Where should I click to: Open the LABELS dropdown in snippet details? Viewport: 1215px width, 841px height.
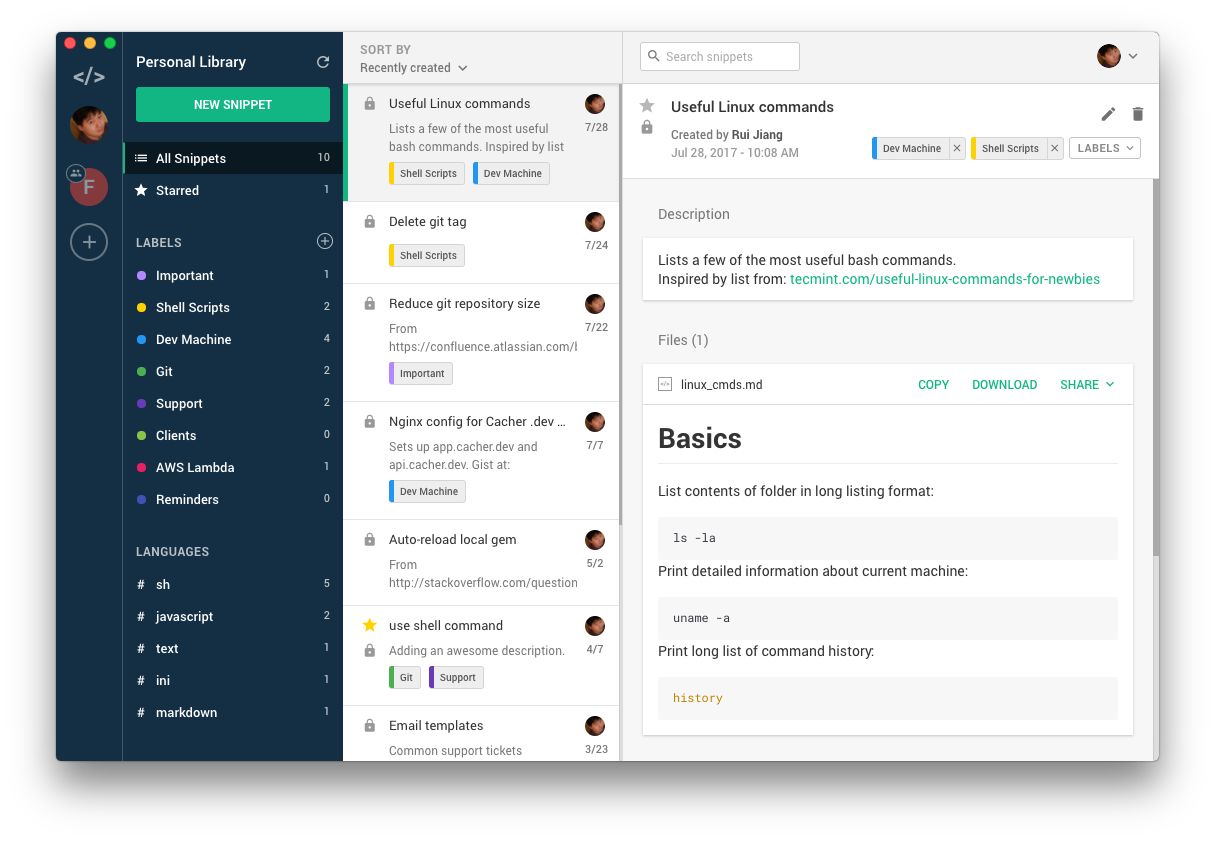tap(1104, 147)
